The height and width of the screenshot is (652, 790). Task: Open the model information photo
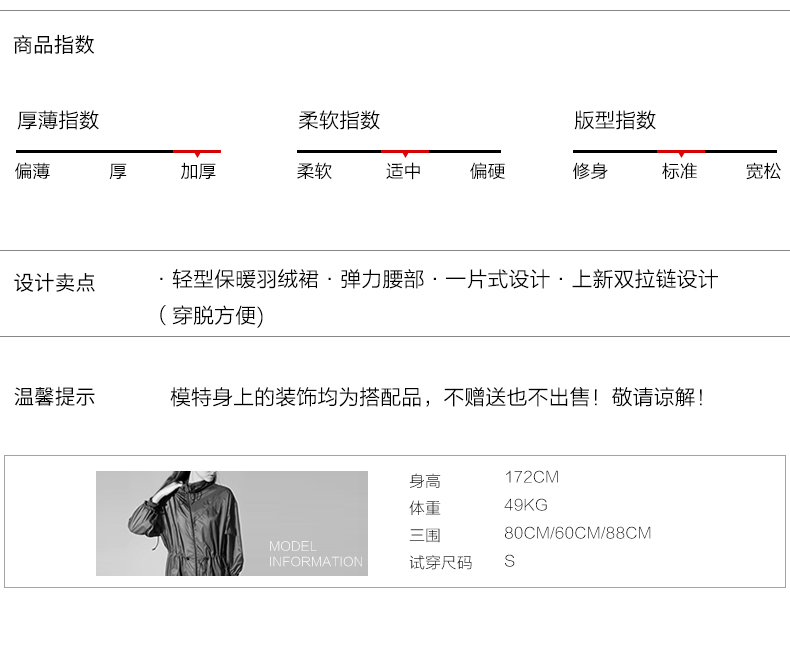pos(232,523)
